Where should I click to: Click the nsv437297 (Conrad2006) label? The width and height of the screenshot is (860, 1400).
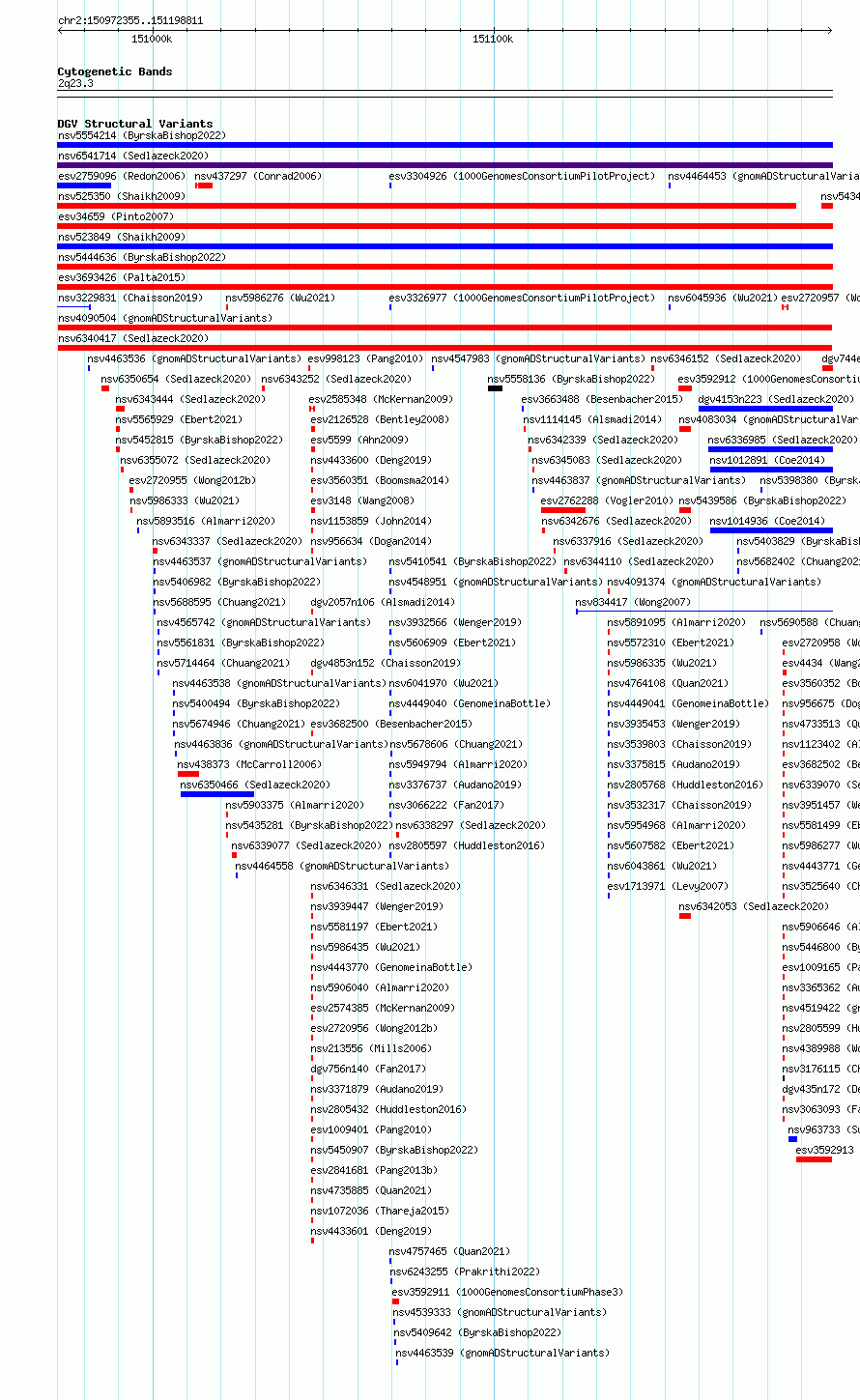coord(258,177)
